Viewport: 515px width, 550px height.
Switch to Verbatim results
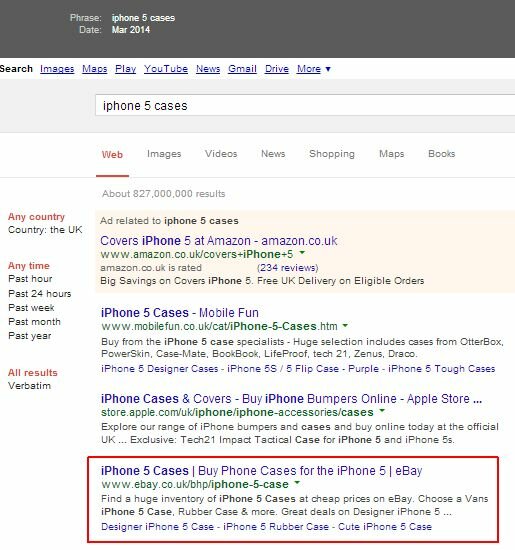29,386
